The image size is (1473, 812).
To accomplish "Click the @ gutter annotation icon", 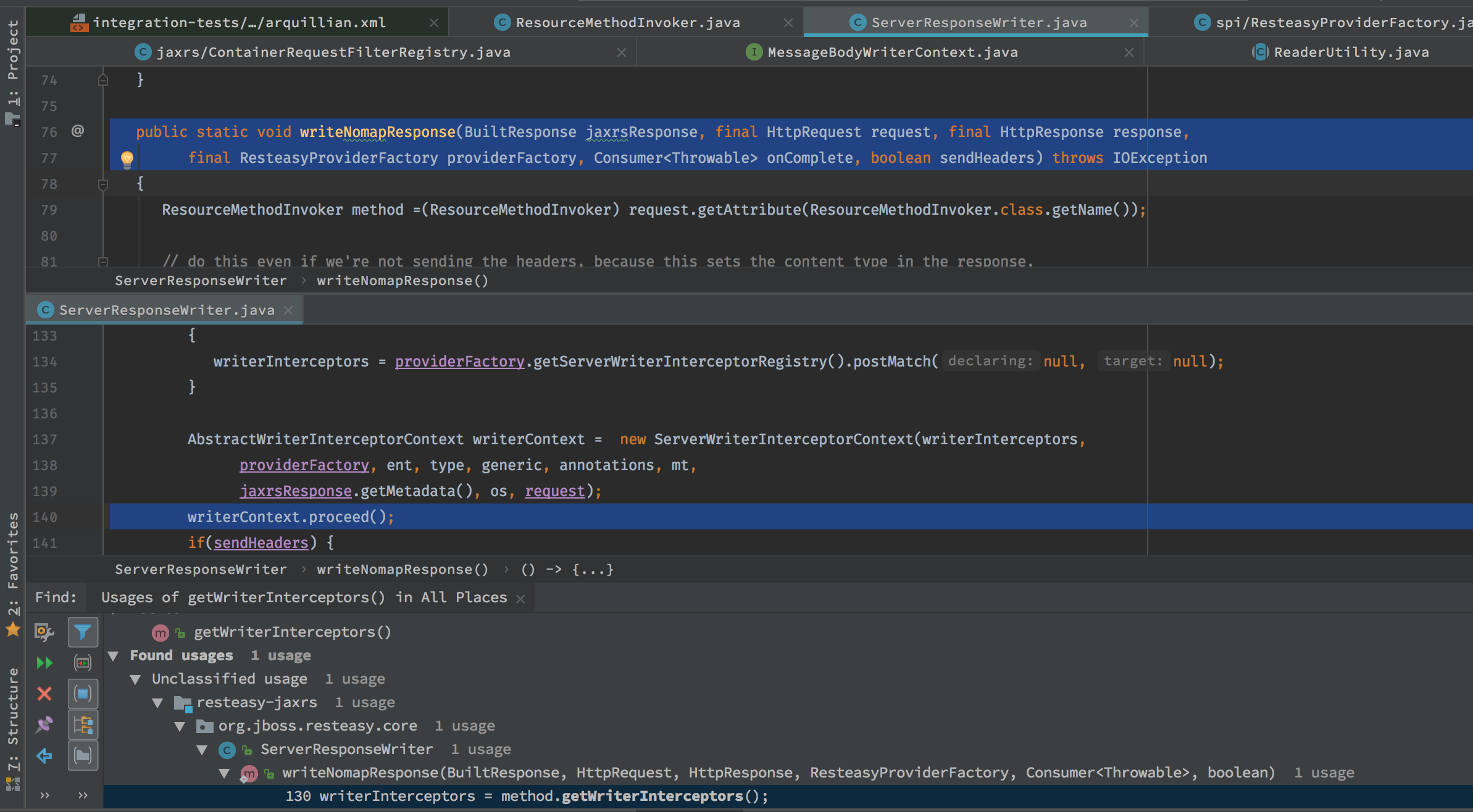I will pyautogui.click(x=78, y=131).
